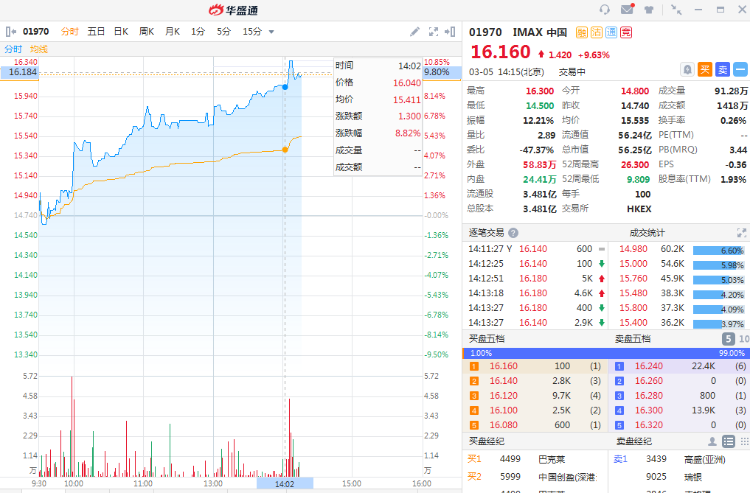Click the 5.98% volume distribution bar
This screenshot has height=493, width=750.
[x=718, y=265]
